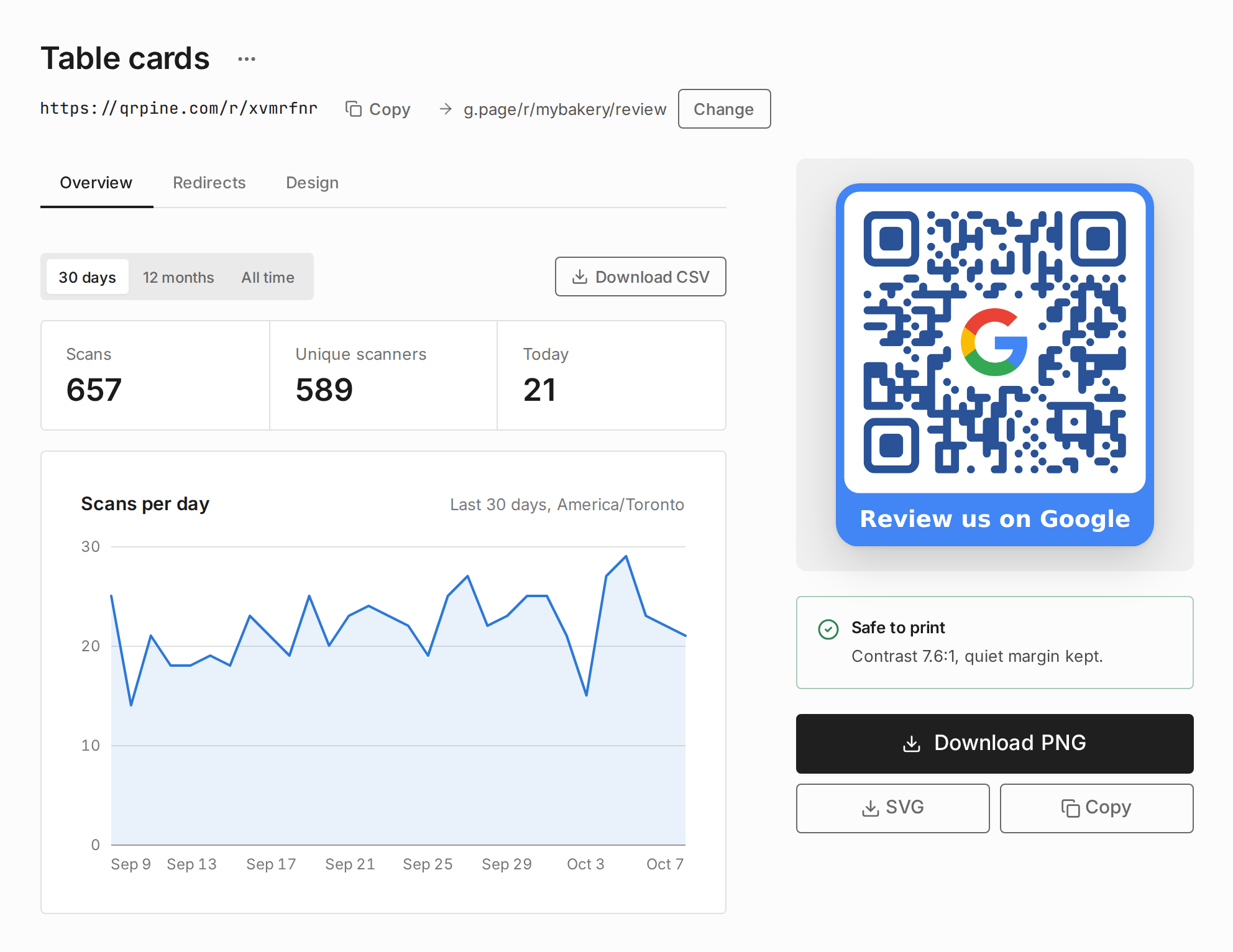Open the Design tab
The image size is (1233, 952).
[312, 183]
